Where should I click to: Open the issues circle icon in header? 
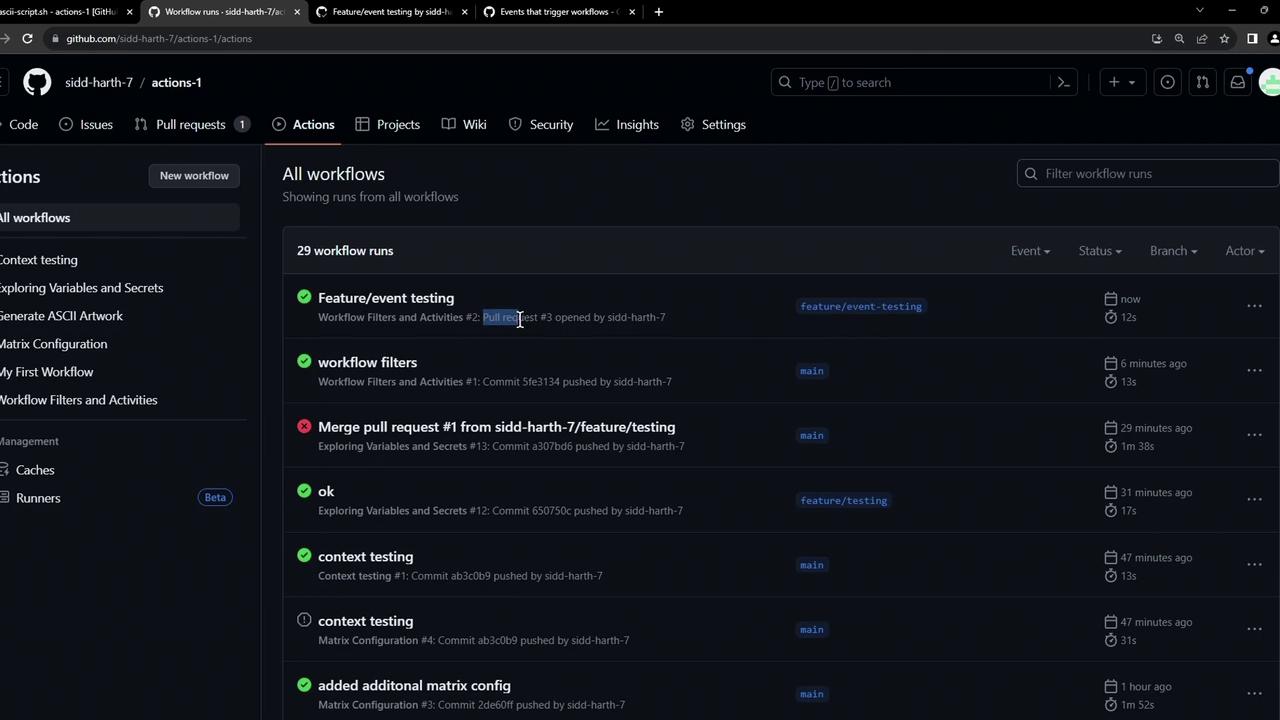[x=1167, y=82]
